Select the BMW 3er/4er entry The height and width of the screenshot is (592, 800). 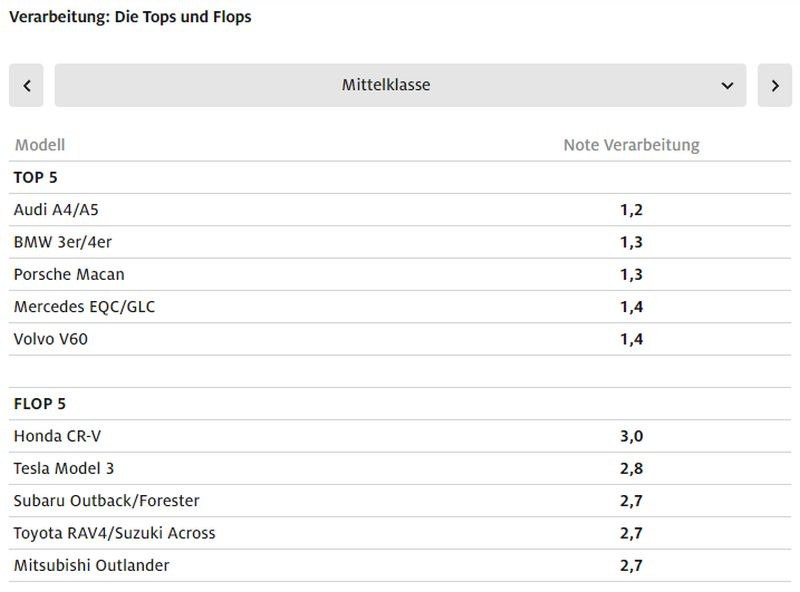click(x=56, y=242)
